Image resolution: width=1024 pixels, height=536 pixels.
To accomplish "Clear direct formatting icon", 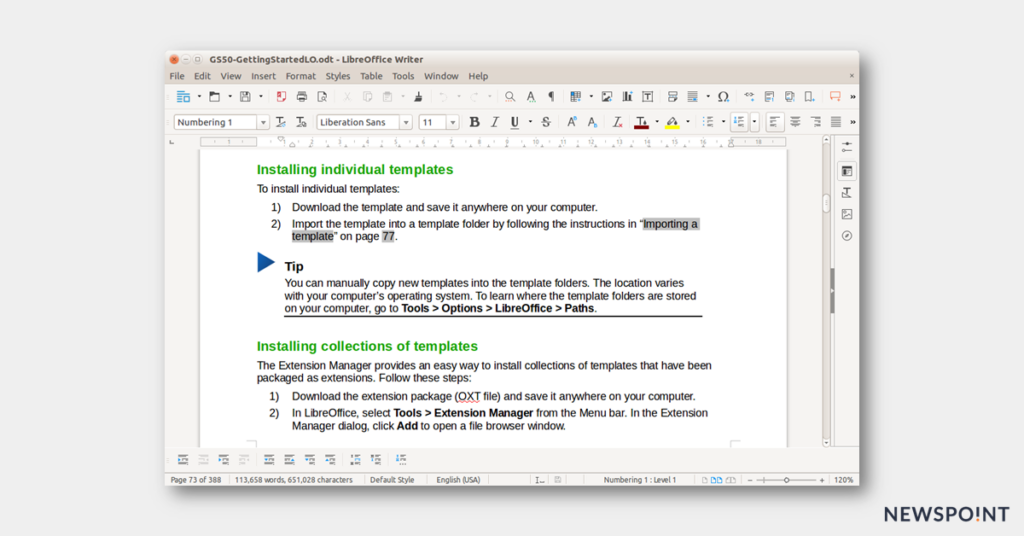I will point(617,122).
